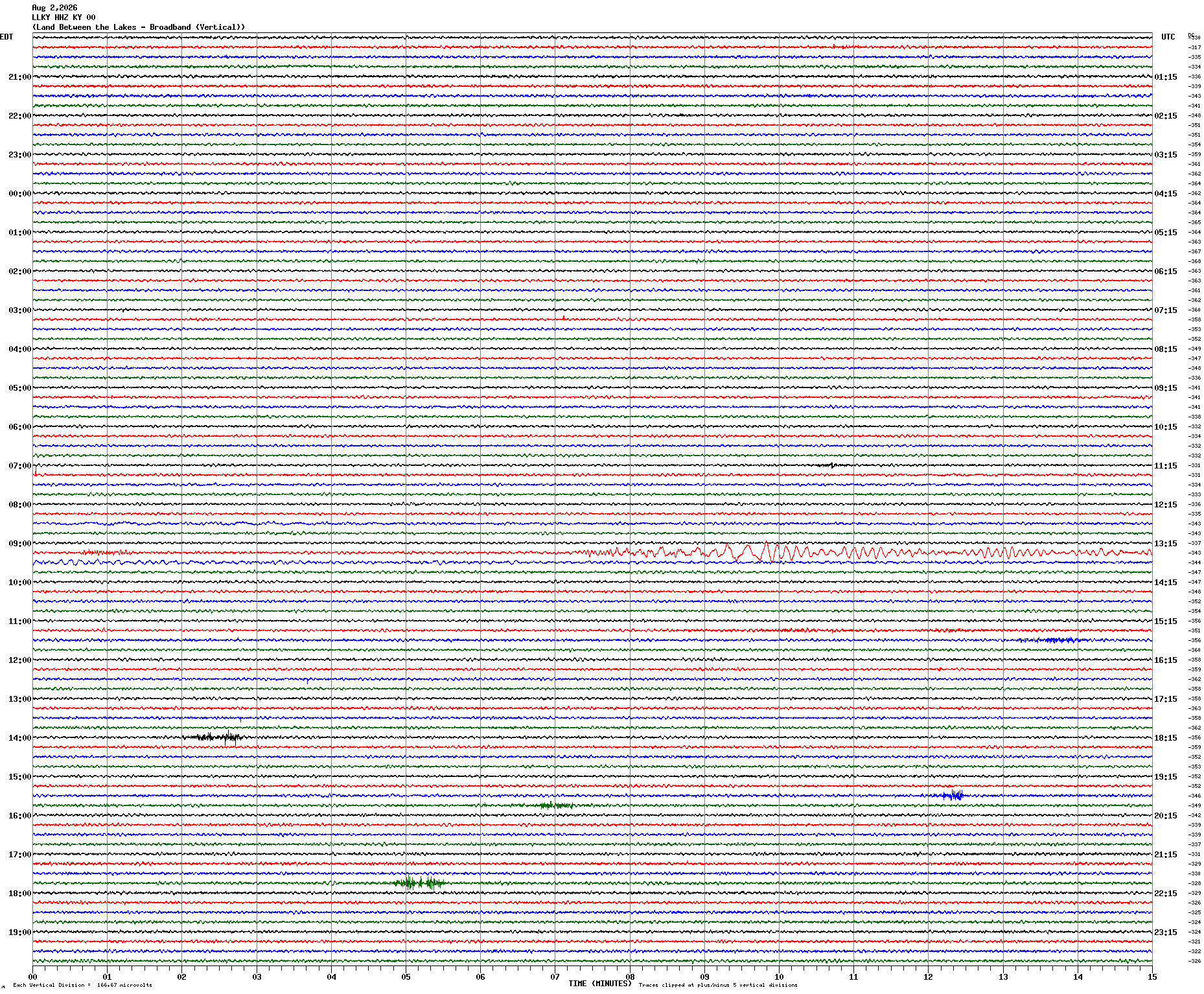Viewport: 1204px width, 994px height.
Task: Select the "17:00" EDT time label
Action: (19, 855)
